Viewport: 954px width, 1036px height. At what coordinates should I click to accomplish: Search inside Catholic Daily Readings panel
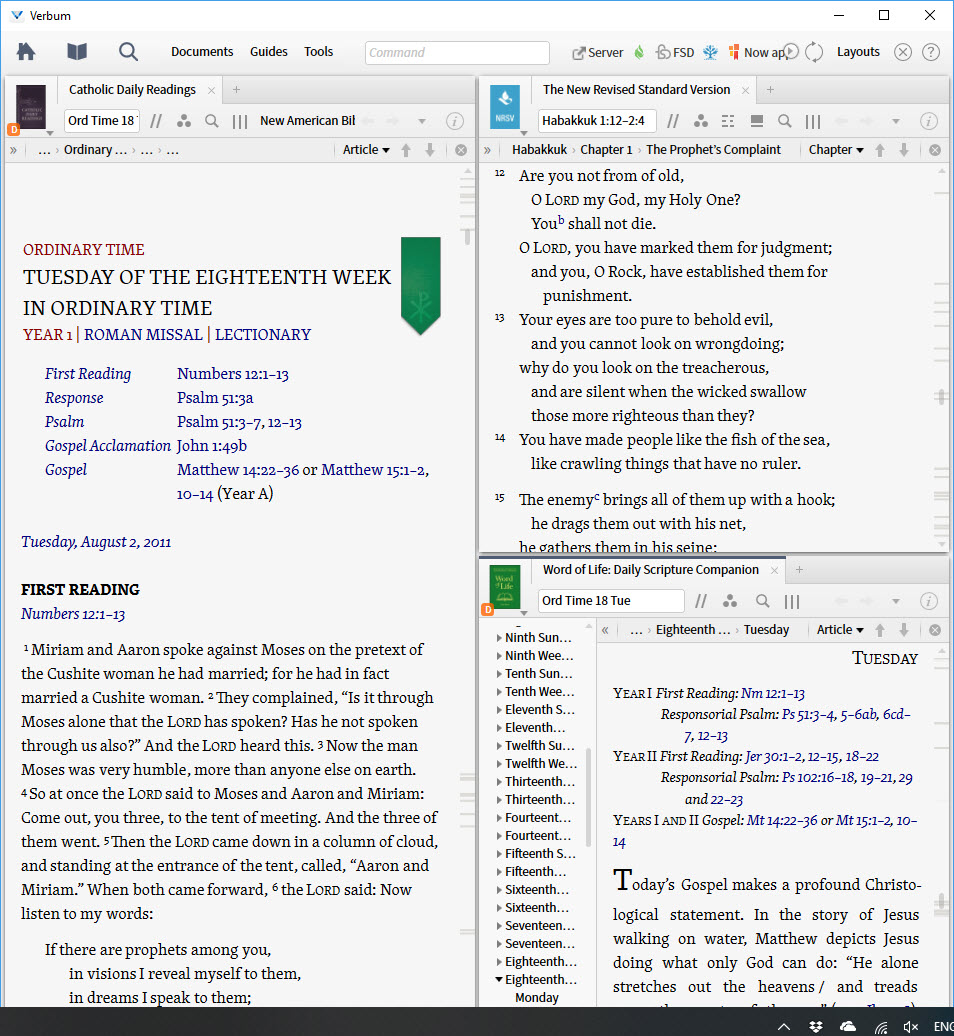211,121
